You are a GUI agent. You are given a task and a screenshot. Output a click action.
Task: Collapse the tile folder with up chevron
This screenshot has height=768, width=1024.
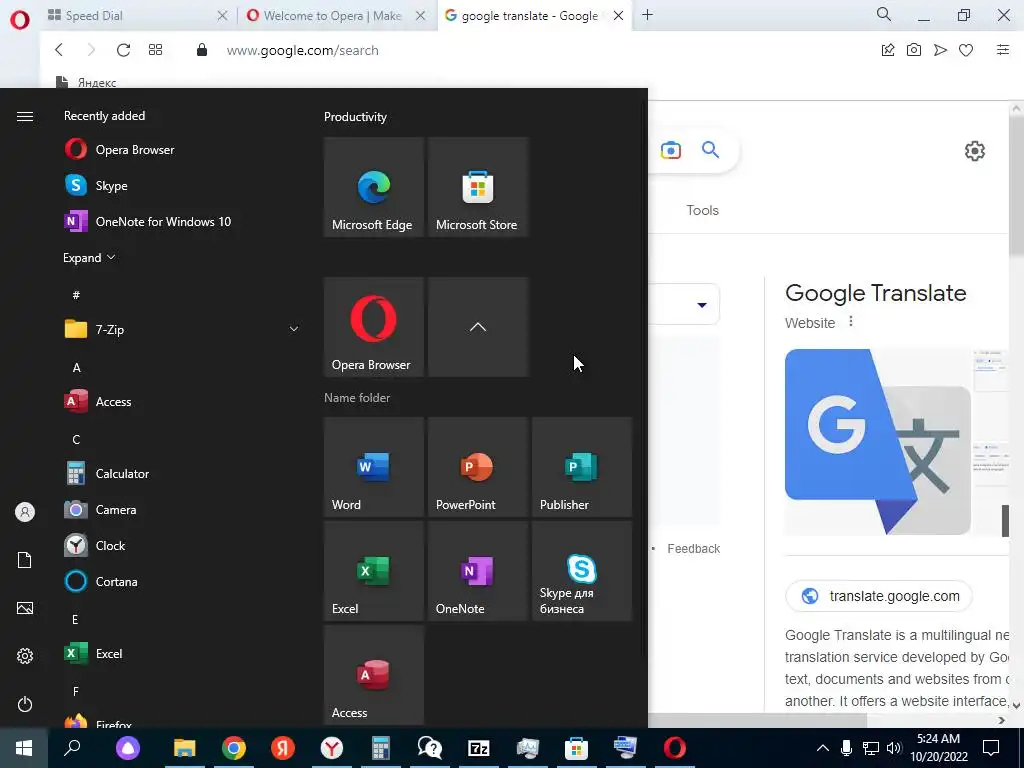tap(477, 327)
